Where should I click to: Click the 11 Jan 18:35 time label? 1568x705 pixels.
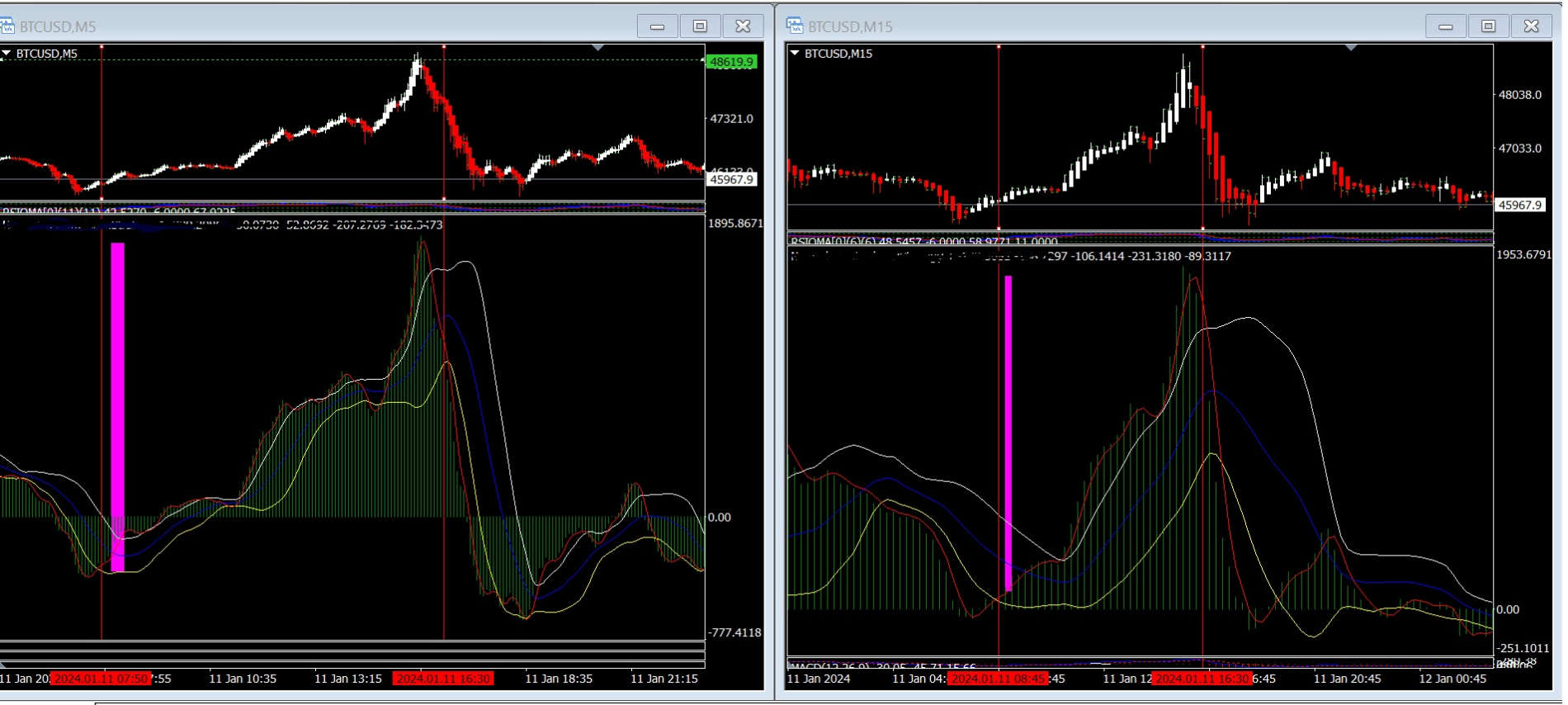[559, 679]
